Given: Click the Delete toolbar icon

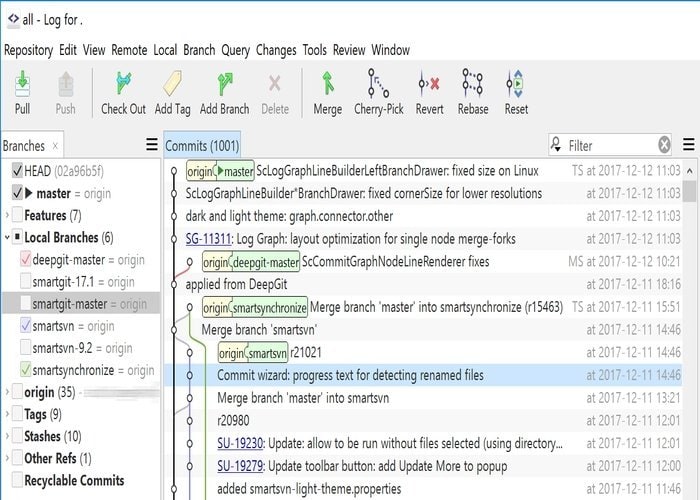Looking at the screenshot, I should click(x=275, y=83).
